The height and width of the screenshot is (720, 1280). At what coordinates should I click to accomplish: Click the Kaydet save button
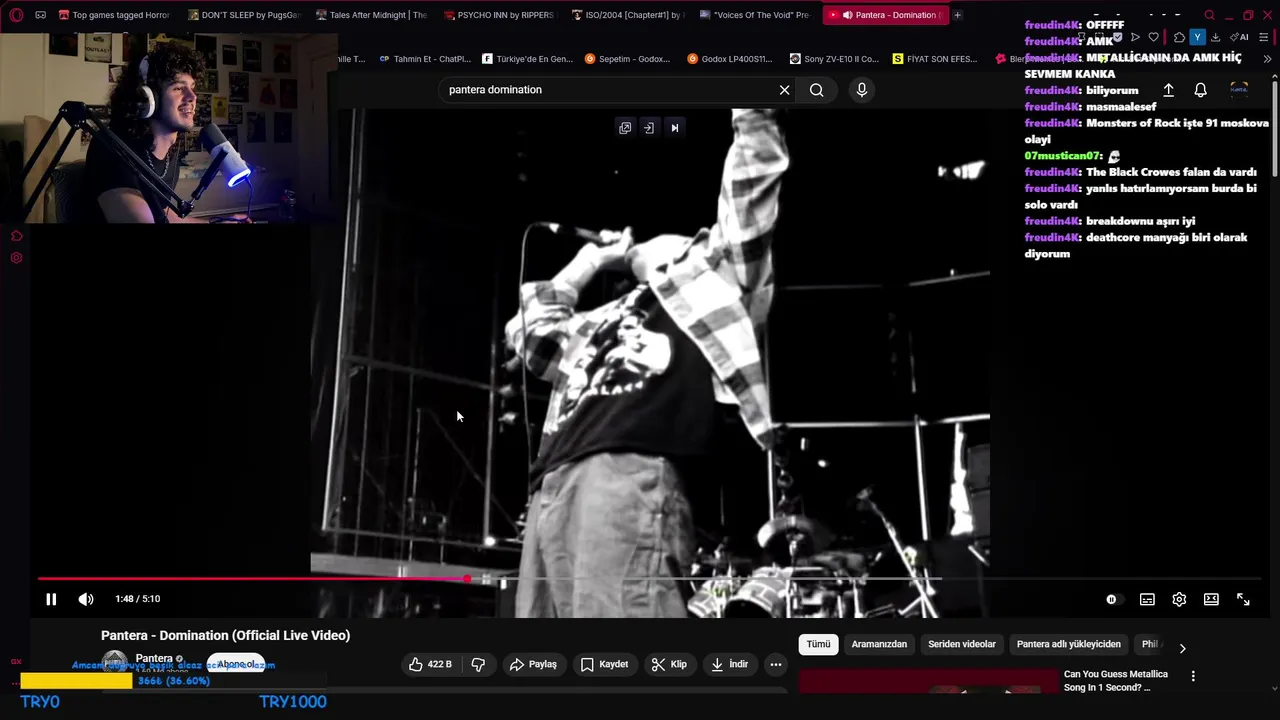tap(605, 664)
